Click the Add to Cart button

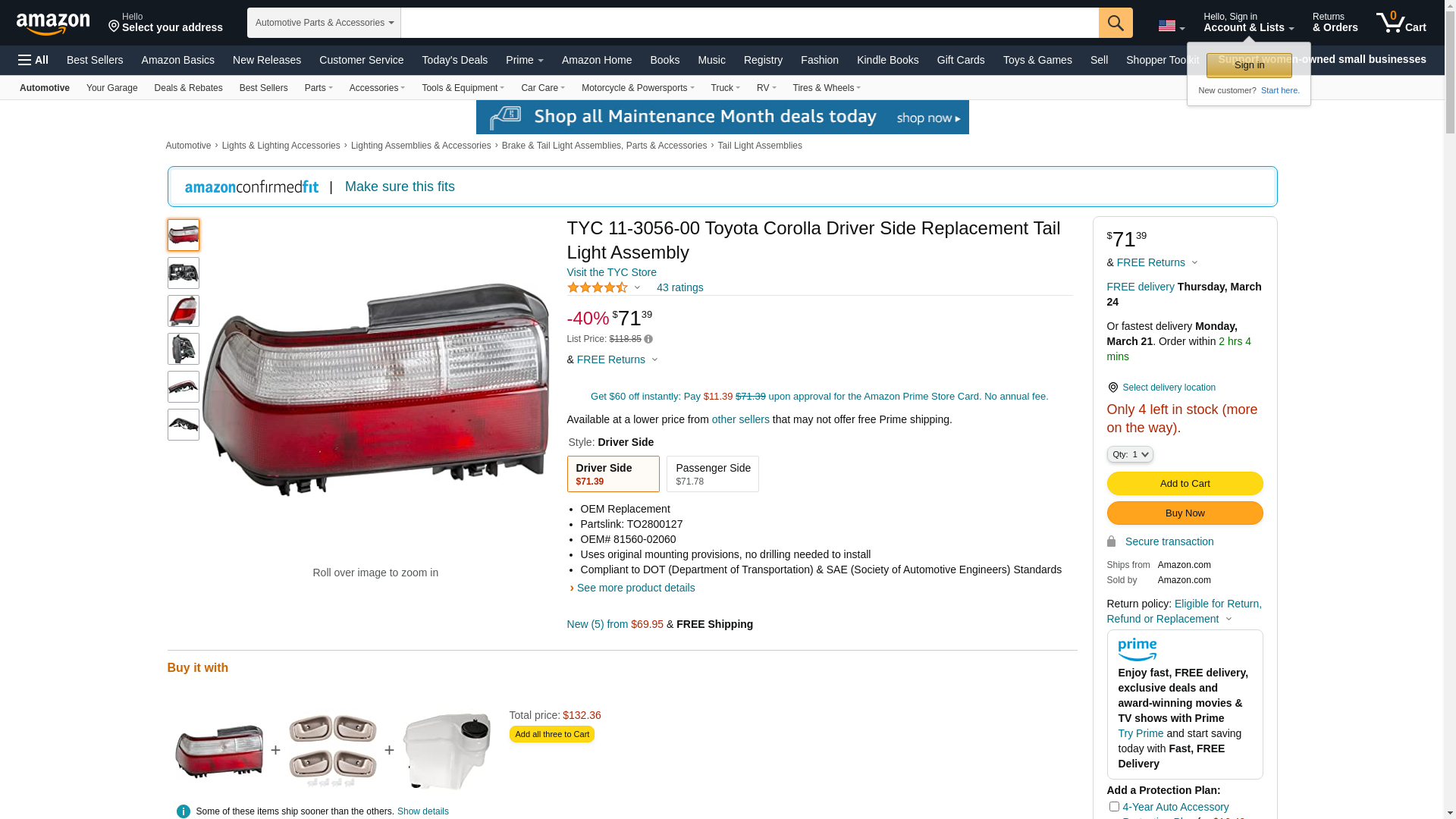pyautogui.click(x=1185, y=484)
